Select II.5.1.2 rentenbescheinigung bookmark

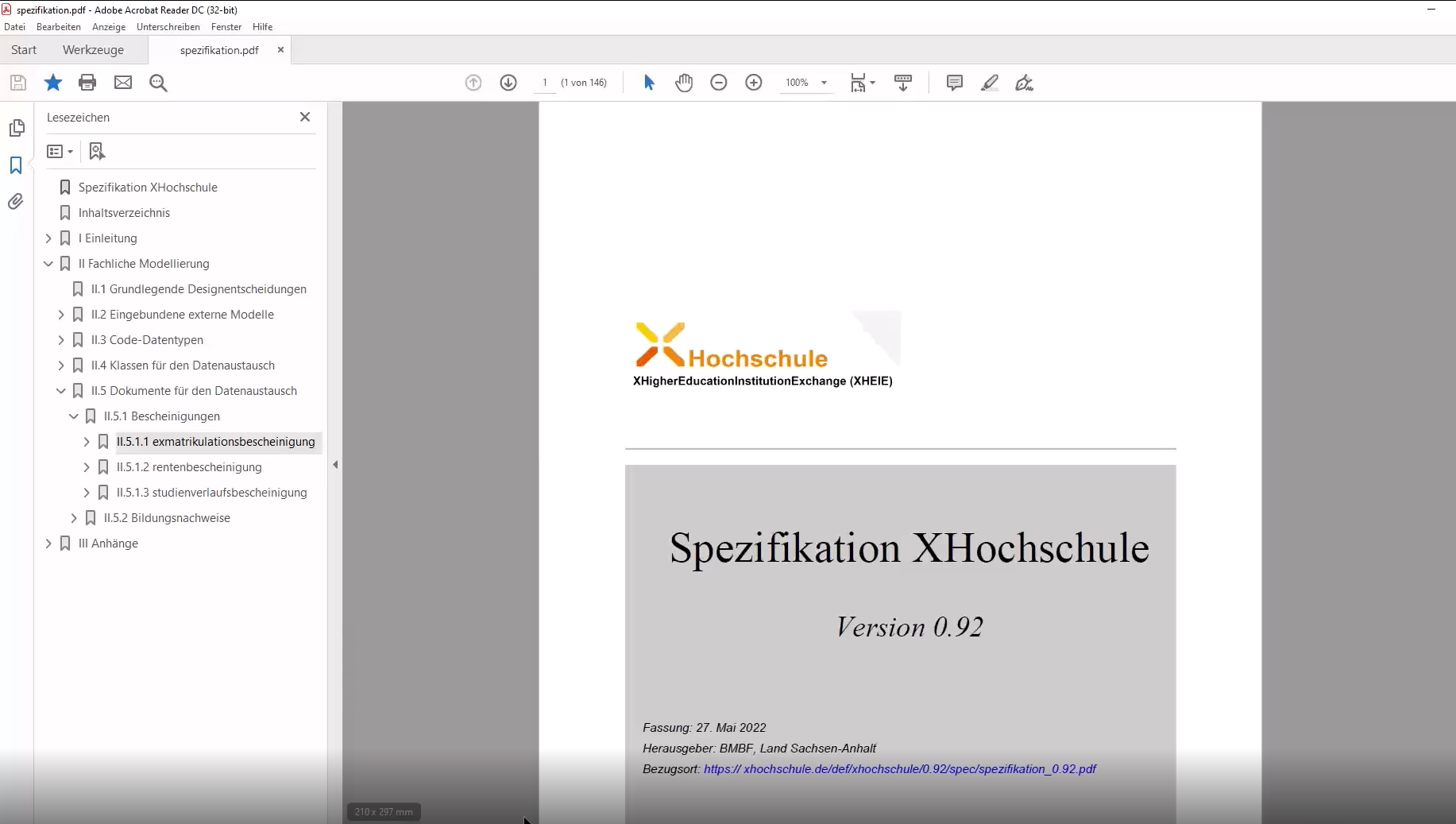pyautogui.click(x=189, y=467)
